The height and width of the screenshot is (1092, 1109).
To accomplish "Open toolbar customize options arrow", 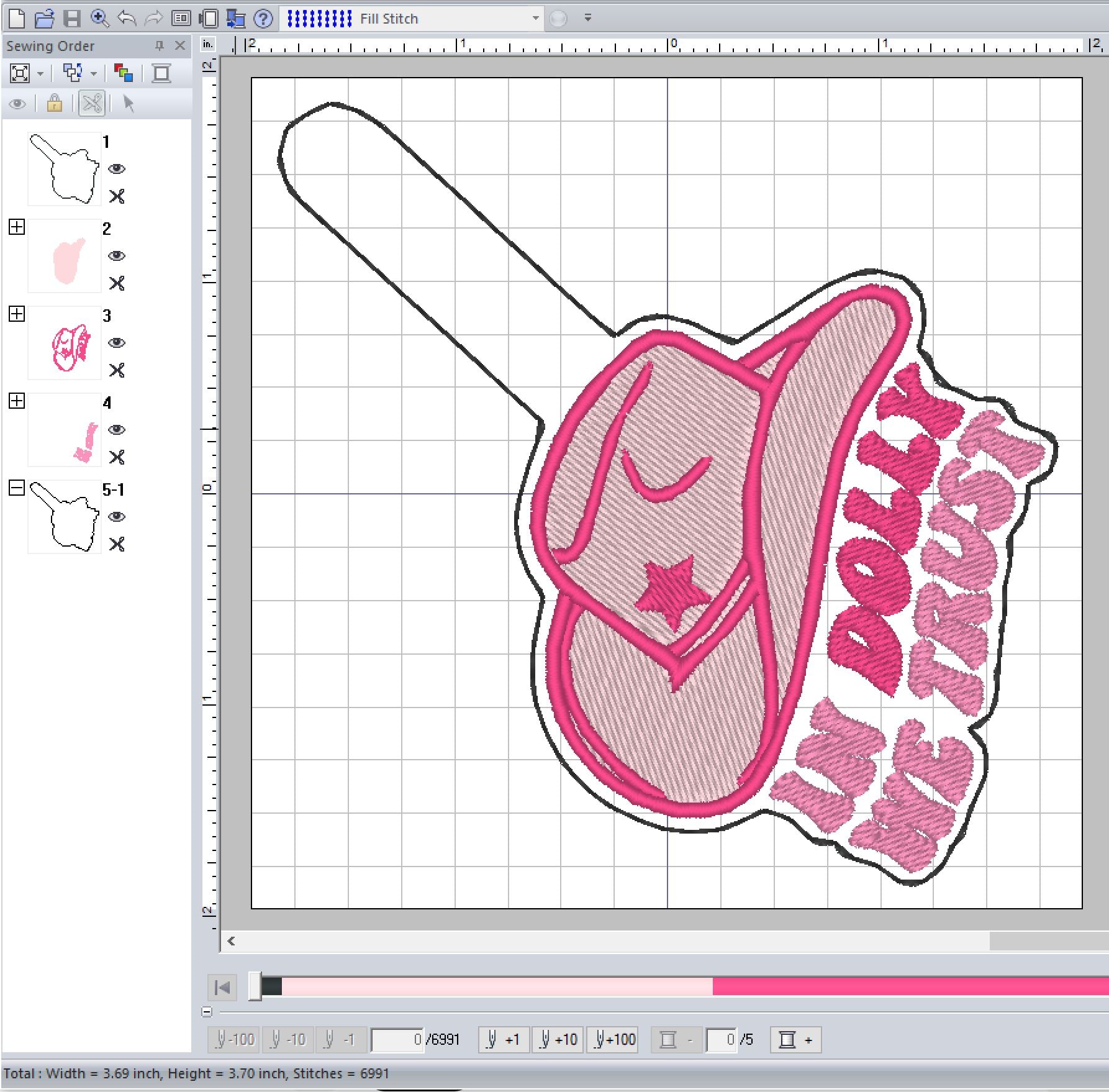I will click(587, 19).
